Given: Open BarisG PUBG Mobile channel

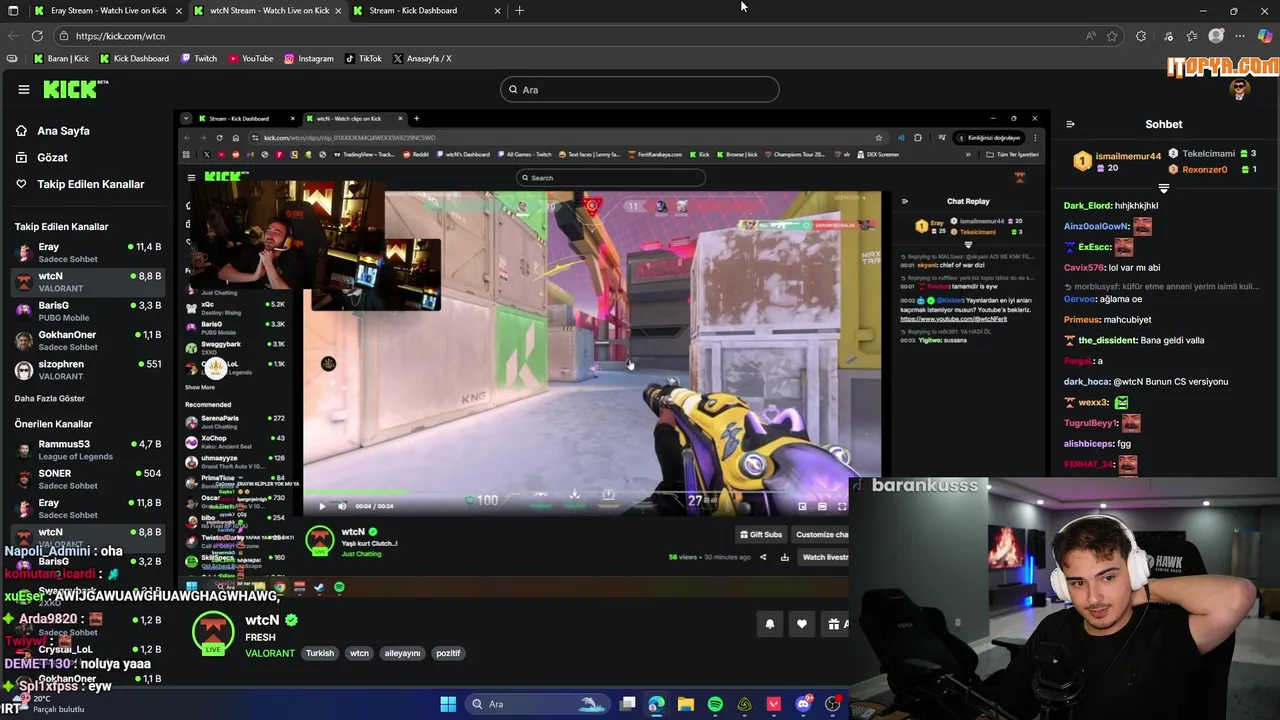Looking at the screenshot, I should click(88, 311).
